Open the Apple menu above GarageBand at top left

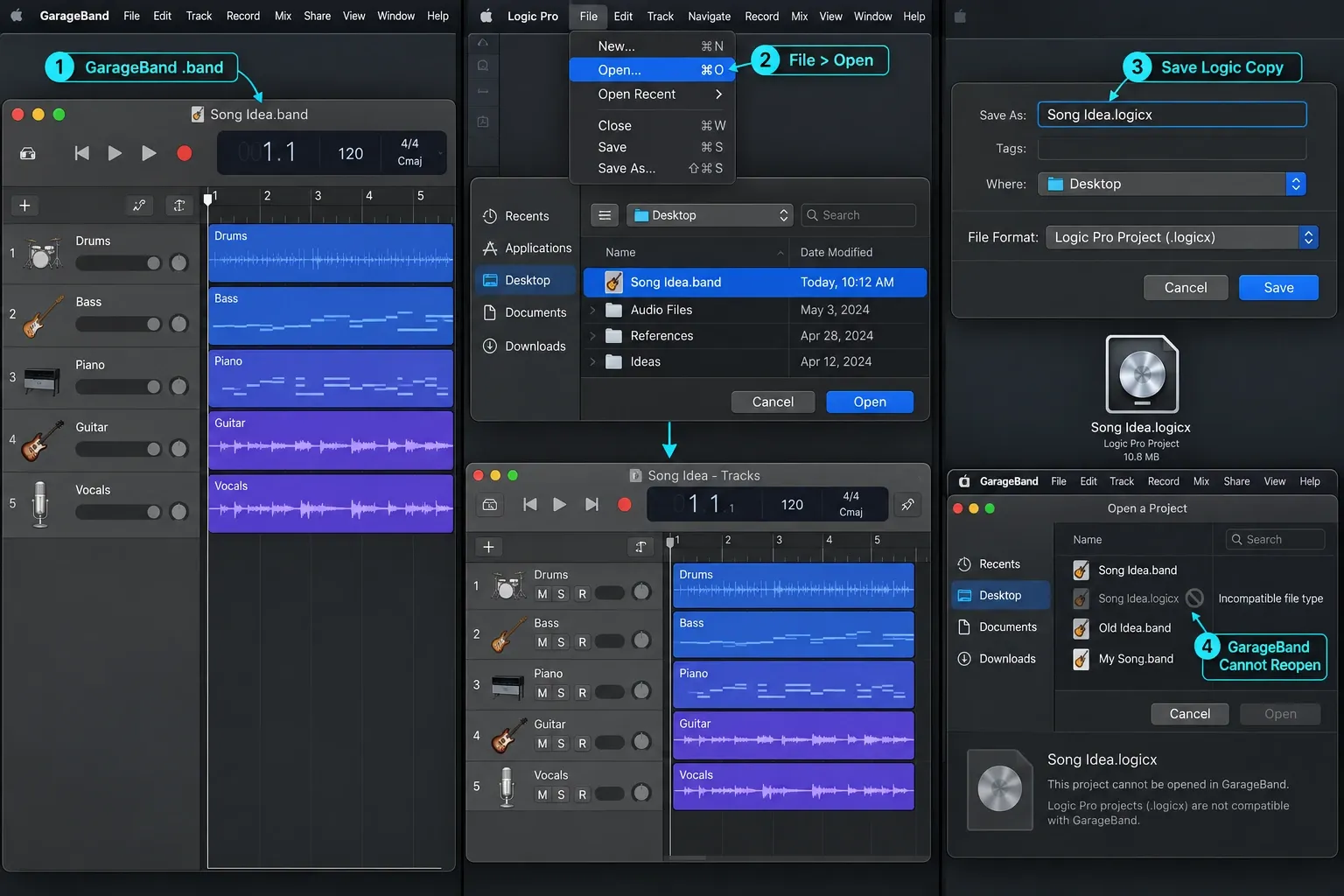click(16, 16)
